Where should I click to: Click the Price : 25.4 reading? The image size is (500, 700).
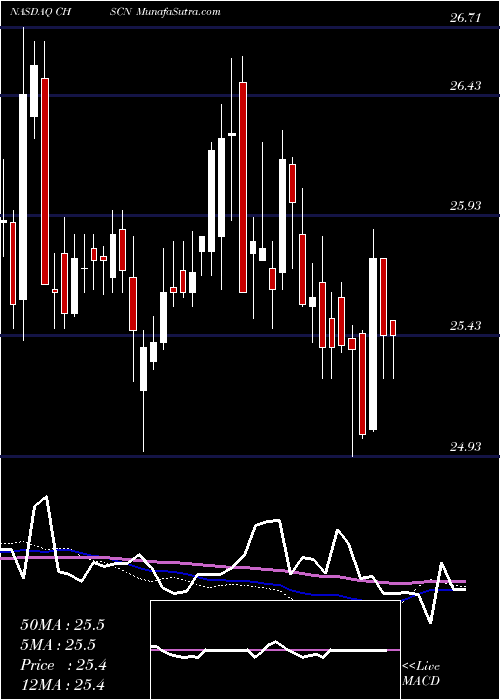pyautogui.click(x=62, y=665)
